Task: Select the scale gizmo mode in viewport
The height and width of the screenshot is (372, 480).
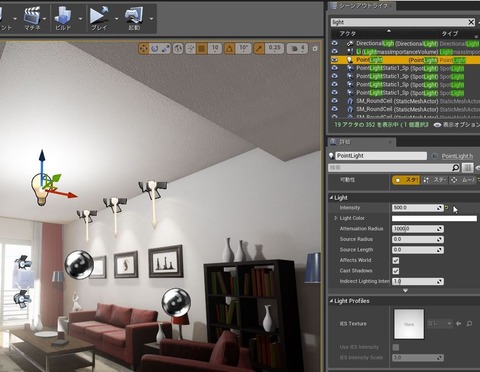Action: [165, 48]
